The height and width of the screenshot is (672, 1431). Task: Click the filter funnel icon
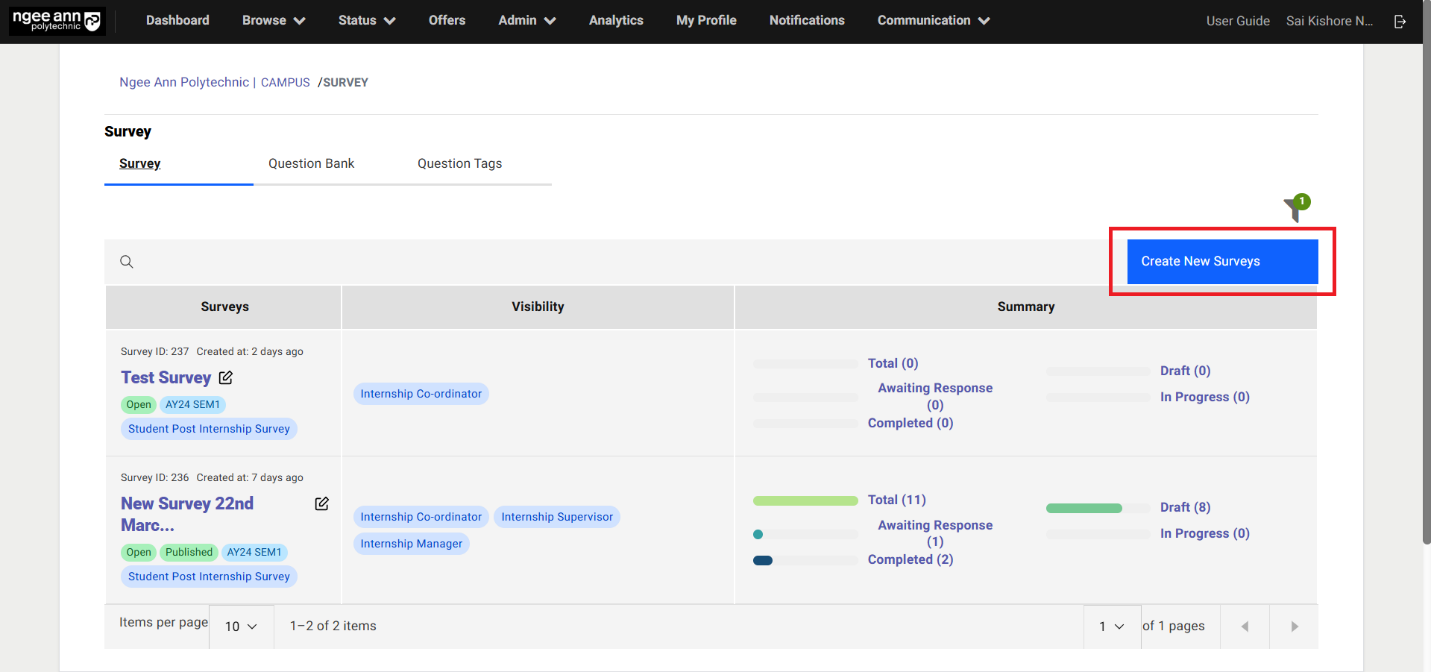click(x=1294, y=210)
